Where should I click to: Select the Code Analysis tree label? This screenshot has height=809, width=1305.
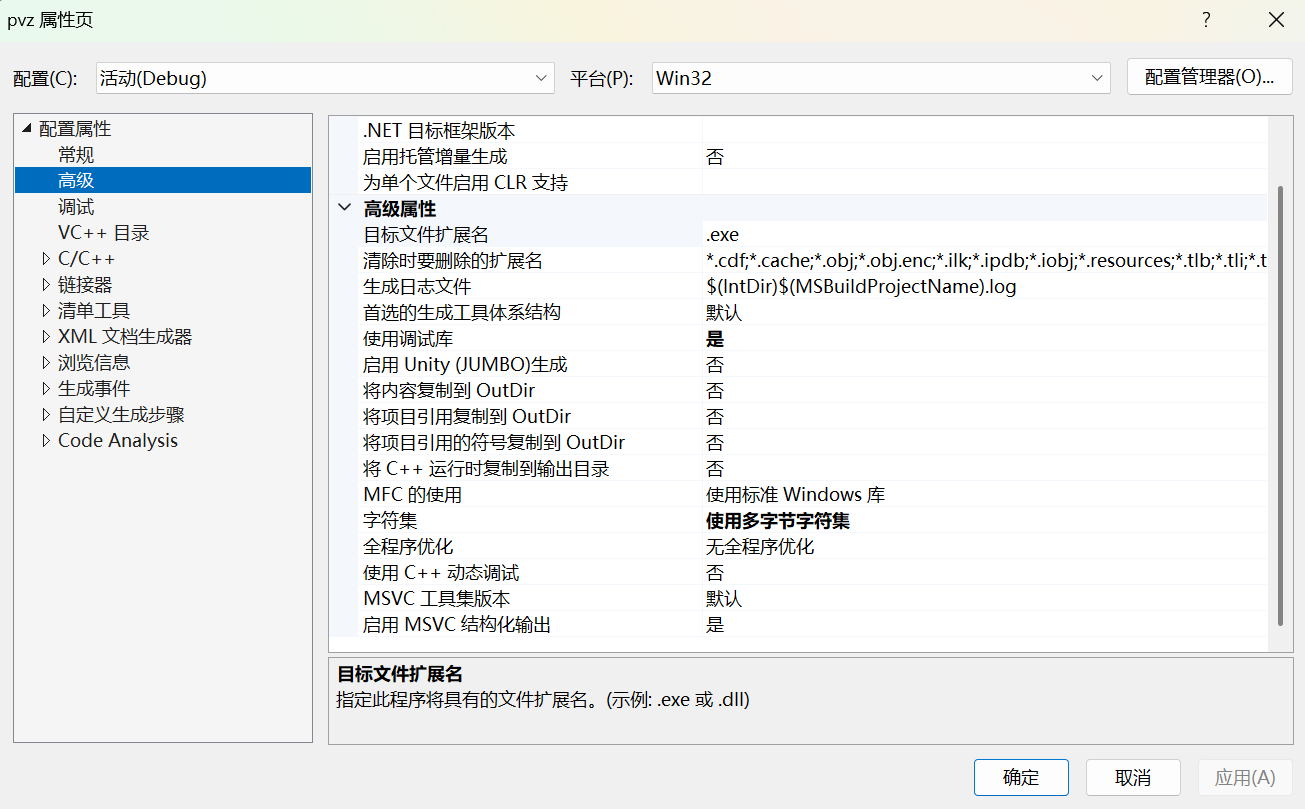(x=118, y=441)
